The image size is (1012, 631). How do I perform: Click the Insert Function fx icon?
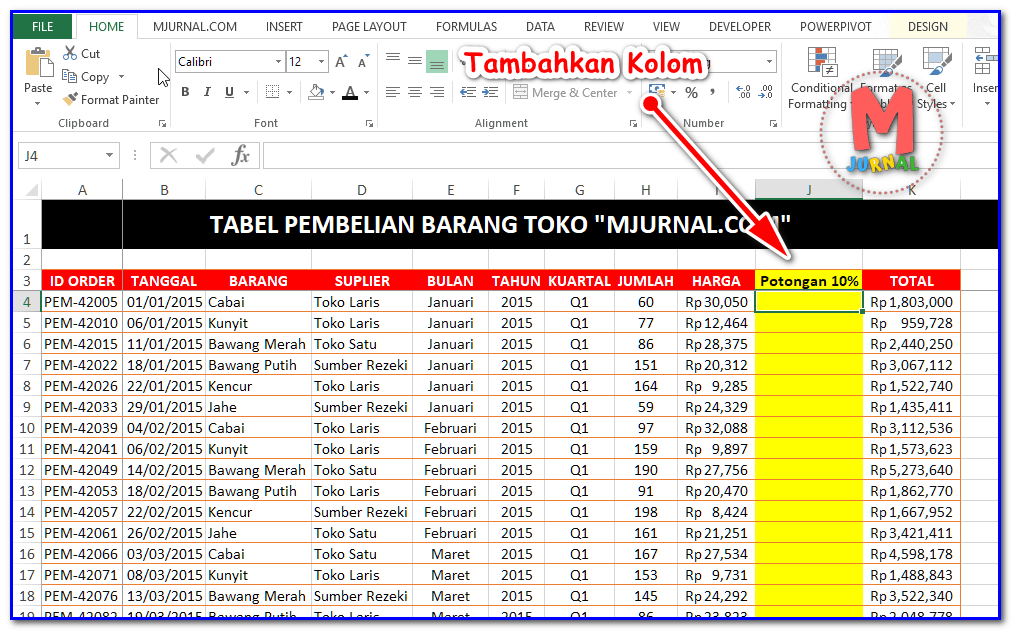(241, 155)
